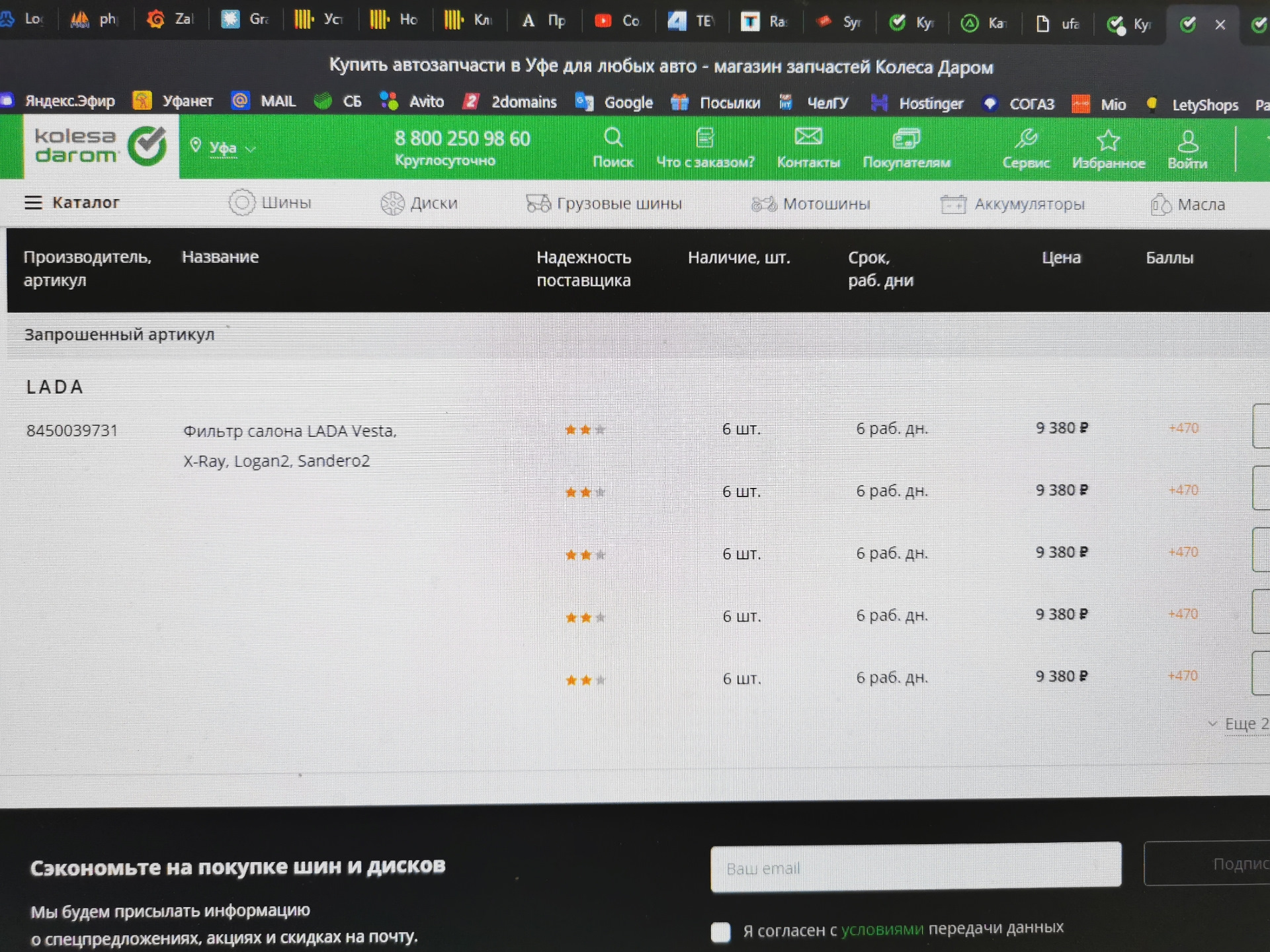This screenshot has height=952, width=1270.
Task: Click the Войти user icon
Action: click(x=1187, y=141)
